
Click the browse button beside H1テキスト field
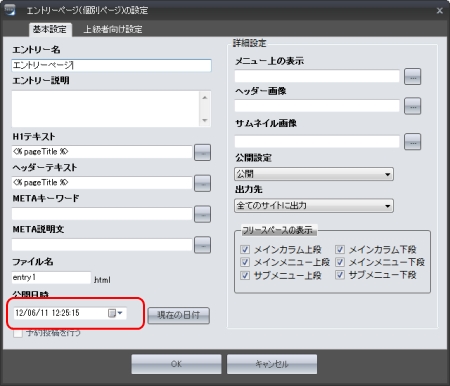(x=202, y=153)
